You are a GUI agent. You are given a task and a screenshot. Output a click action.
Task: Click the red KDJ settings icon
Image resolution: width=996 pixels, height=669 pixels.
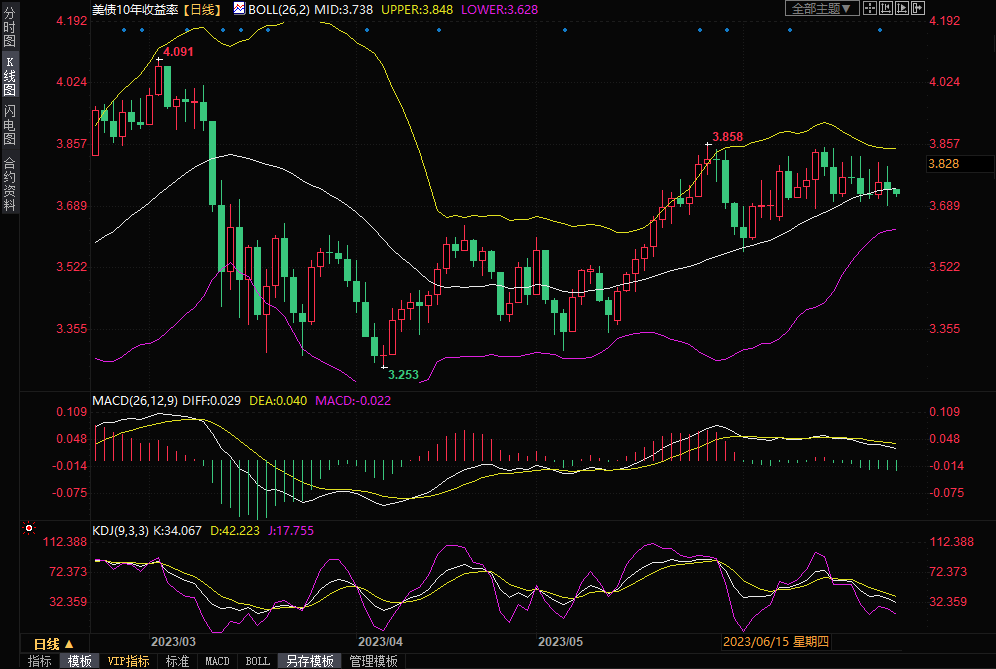[28, 527]
